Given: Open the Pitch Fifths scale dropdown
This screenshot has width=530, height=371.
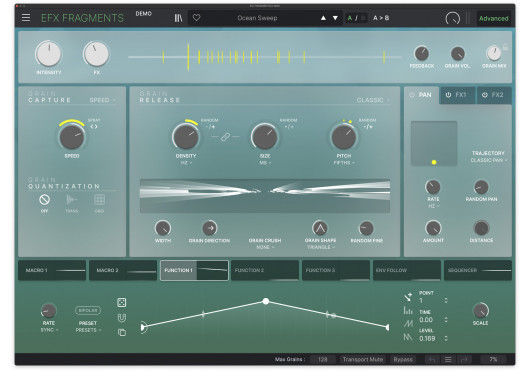Looking at the screenshot, I should coord(344,163).
